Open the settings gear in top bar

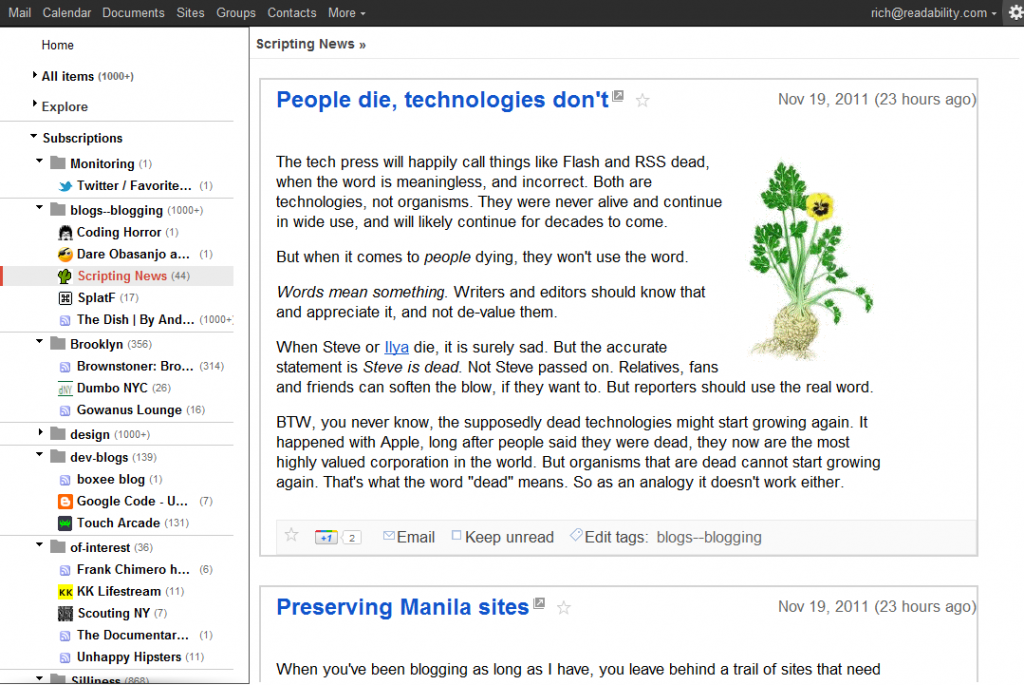point(1016,13)
